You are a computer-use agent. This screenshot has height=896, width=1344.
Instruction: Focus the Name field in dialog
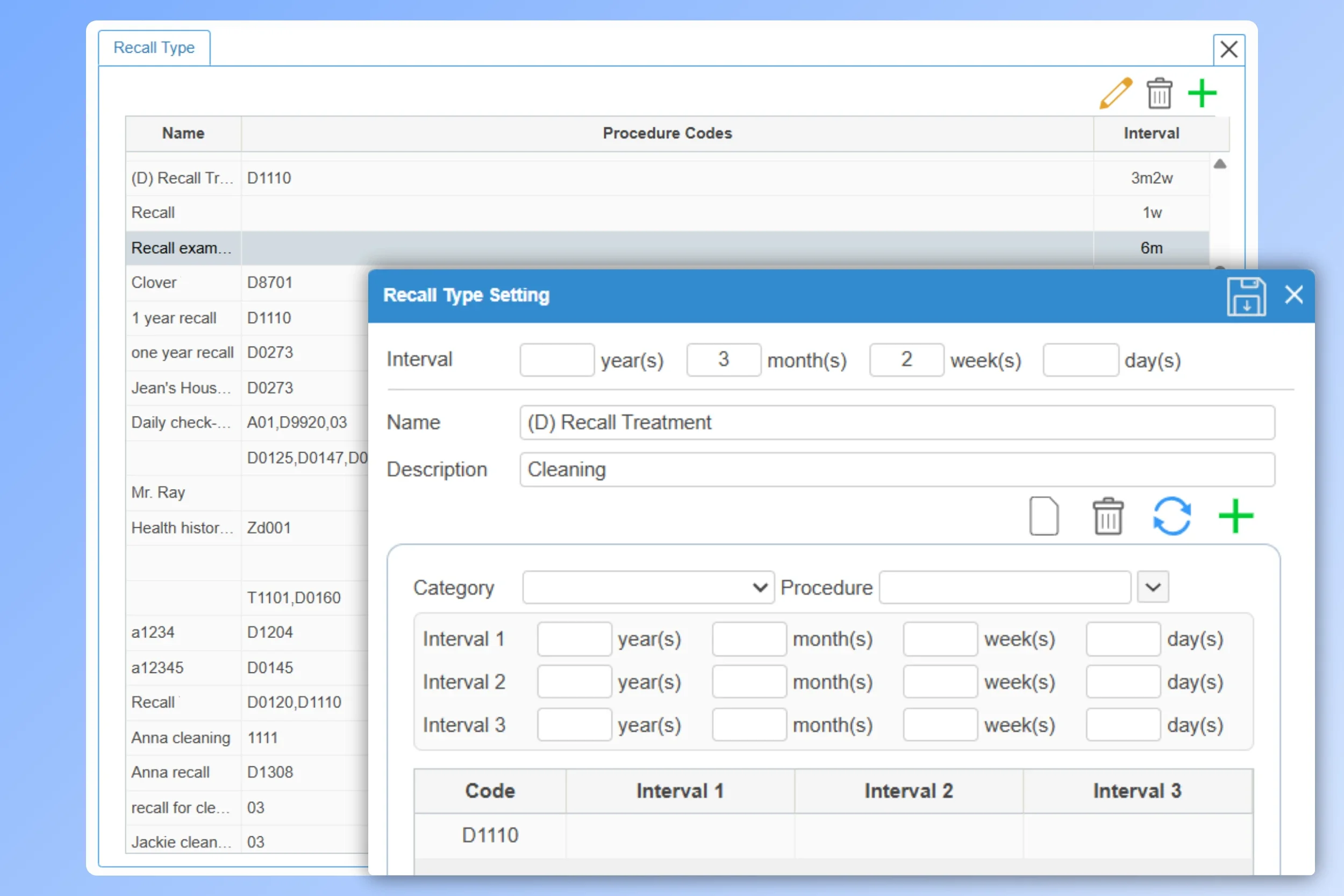tap(897, 423)
